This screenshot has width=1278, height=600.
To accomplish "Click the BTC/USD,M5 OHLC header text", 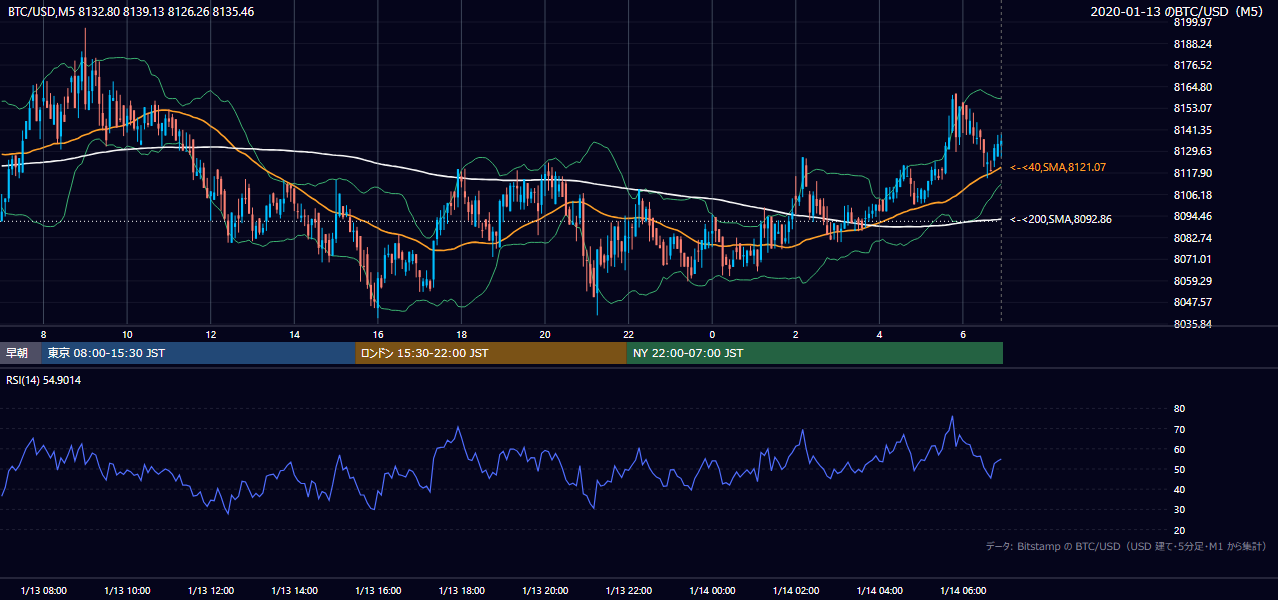I will [131, 11].
